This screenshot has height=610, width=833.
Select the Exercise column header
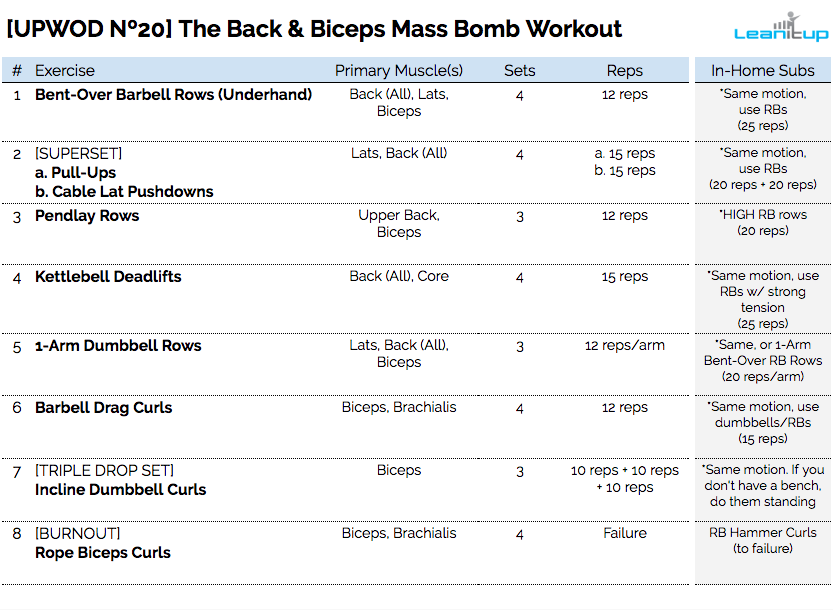(x=65, y=71)
